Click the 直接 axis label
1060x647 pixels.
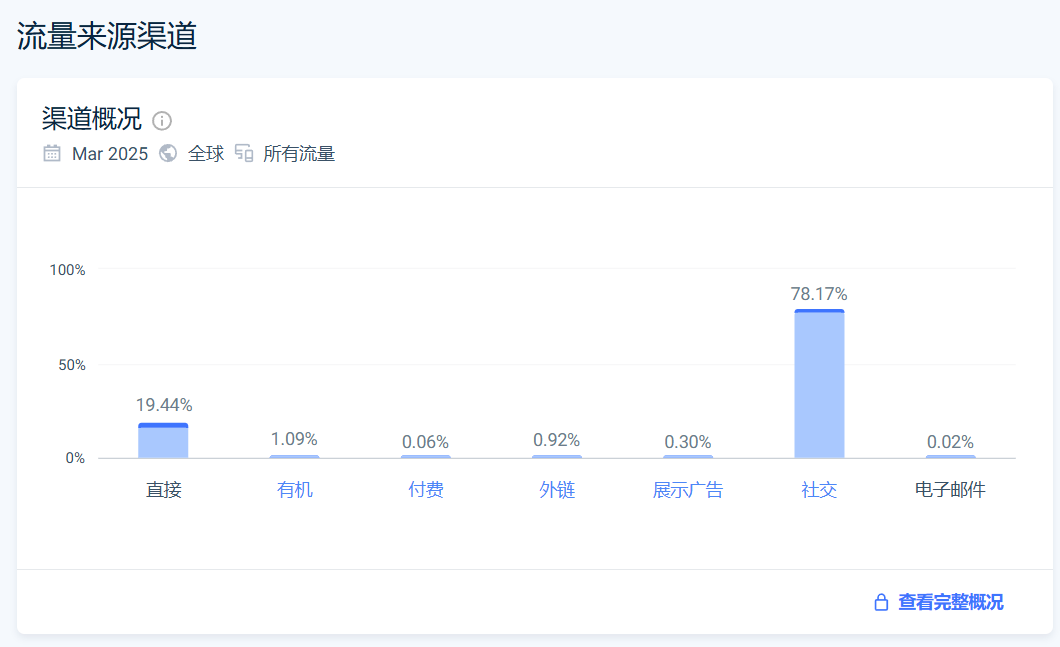(x=163, y=490)
